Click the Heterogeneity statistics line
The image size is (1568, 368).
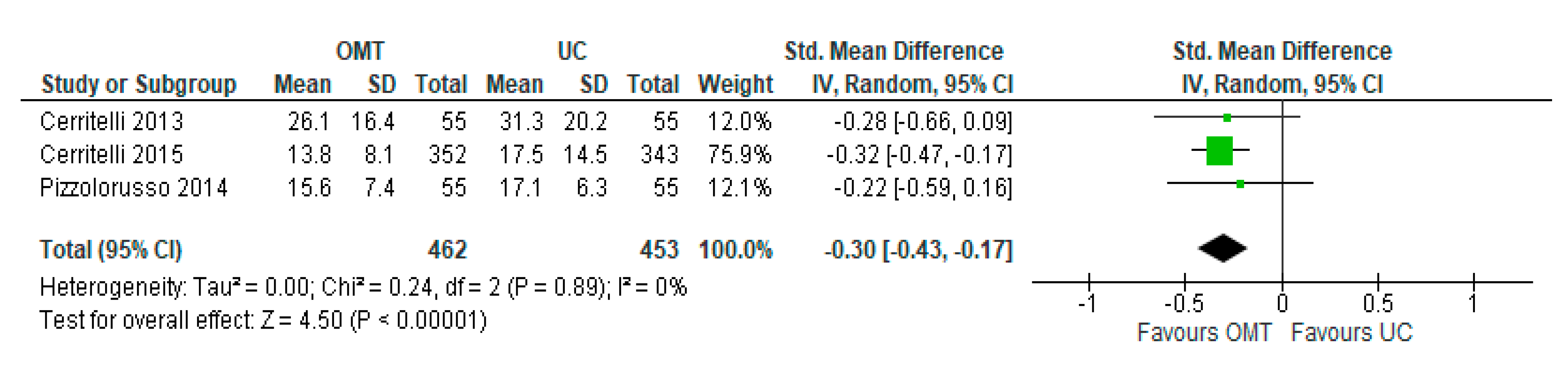[x=363, y=287]
